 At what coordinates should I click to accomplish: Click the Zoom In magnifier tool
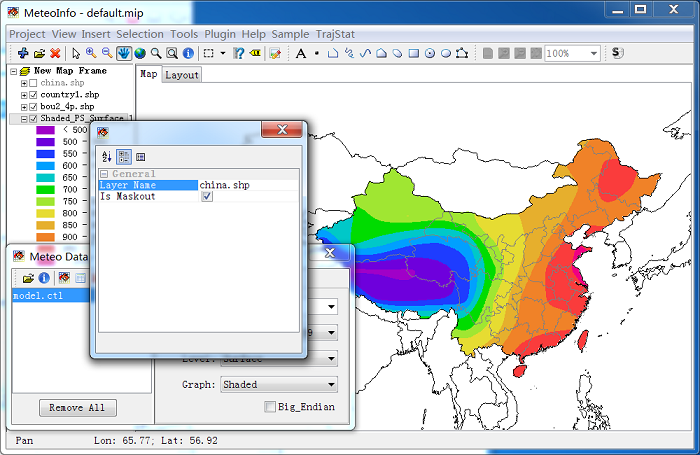point(91,53)
